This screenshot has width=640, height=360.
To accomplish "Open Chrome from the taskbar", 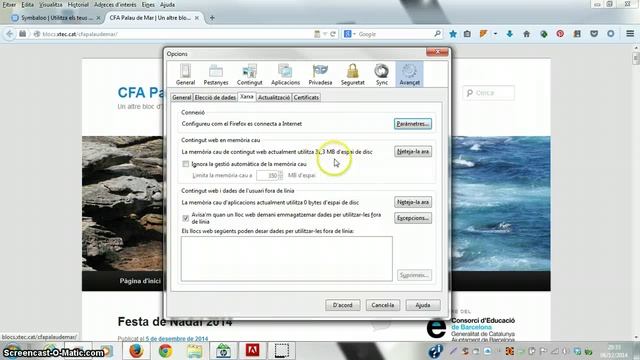I will coord(165,351).
